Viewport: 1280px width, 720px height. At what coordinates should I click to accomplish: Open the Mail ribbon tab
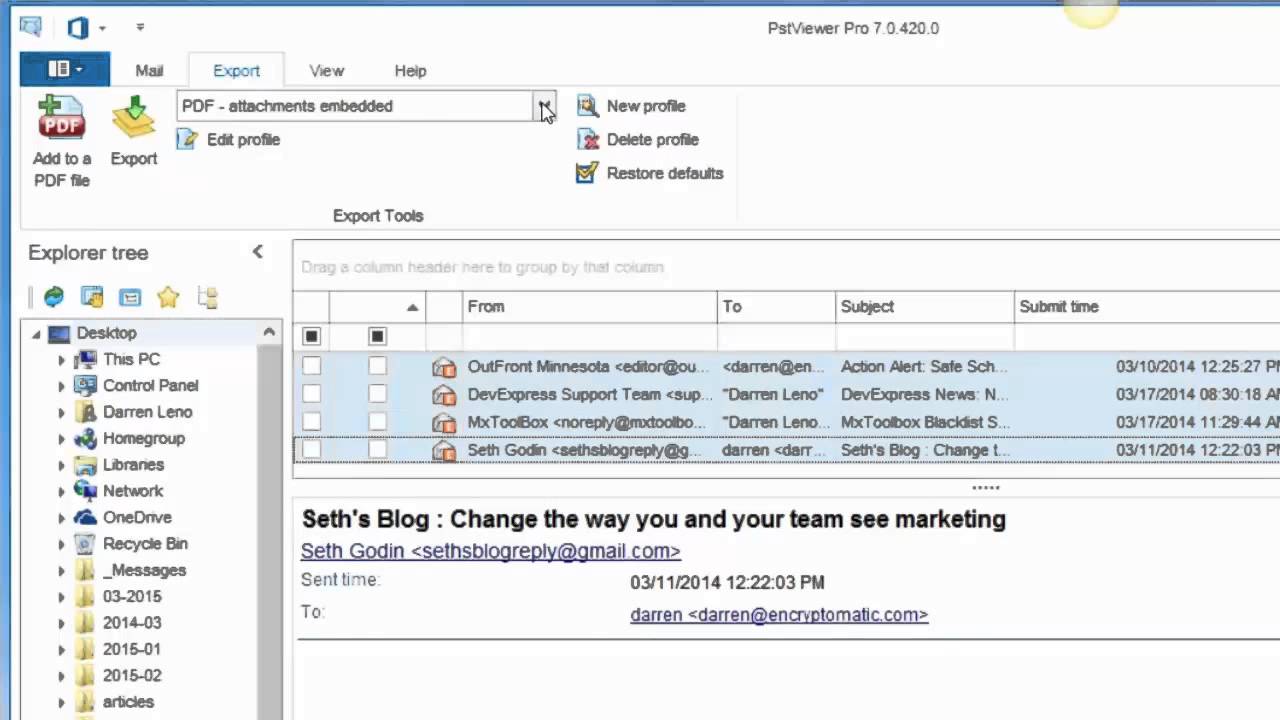point(149,71)
